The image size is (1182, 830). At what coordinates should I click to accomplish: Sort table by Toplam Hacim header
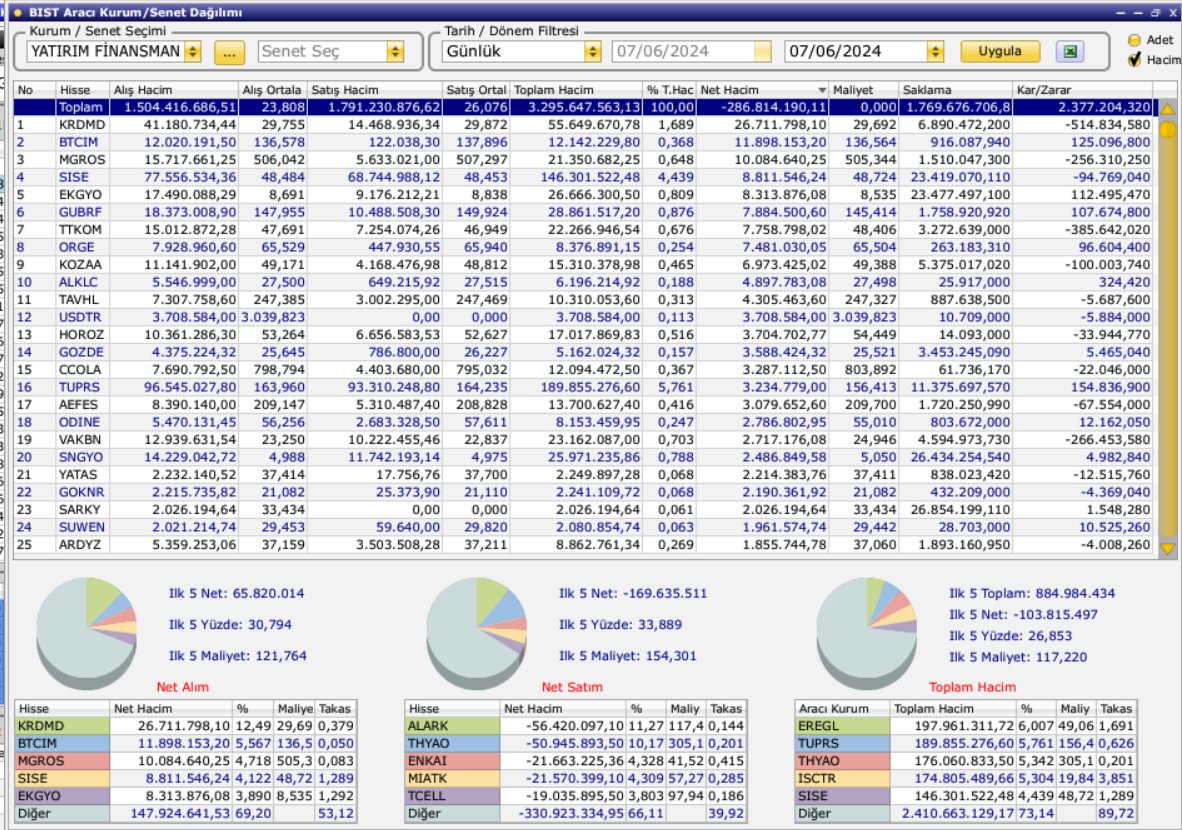click(x=576, y=90)
